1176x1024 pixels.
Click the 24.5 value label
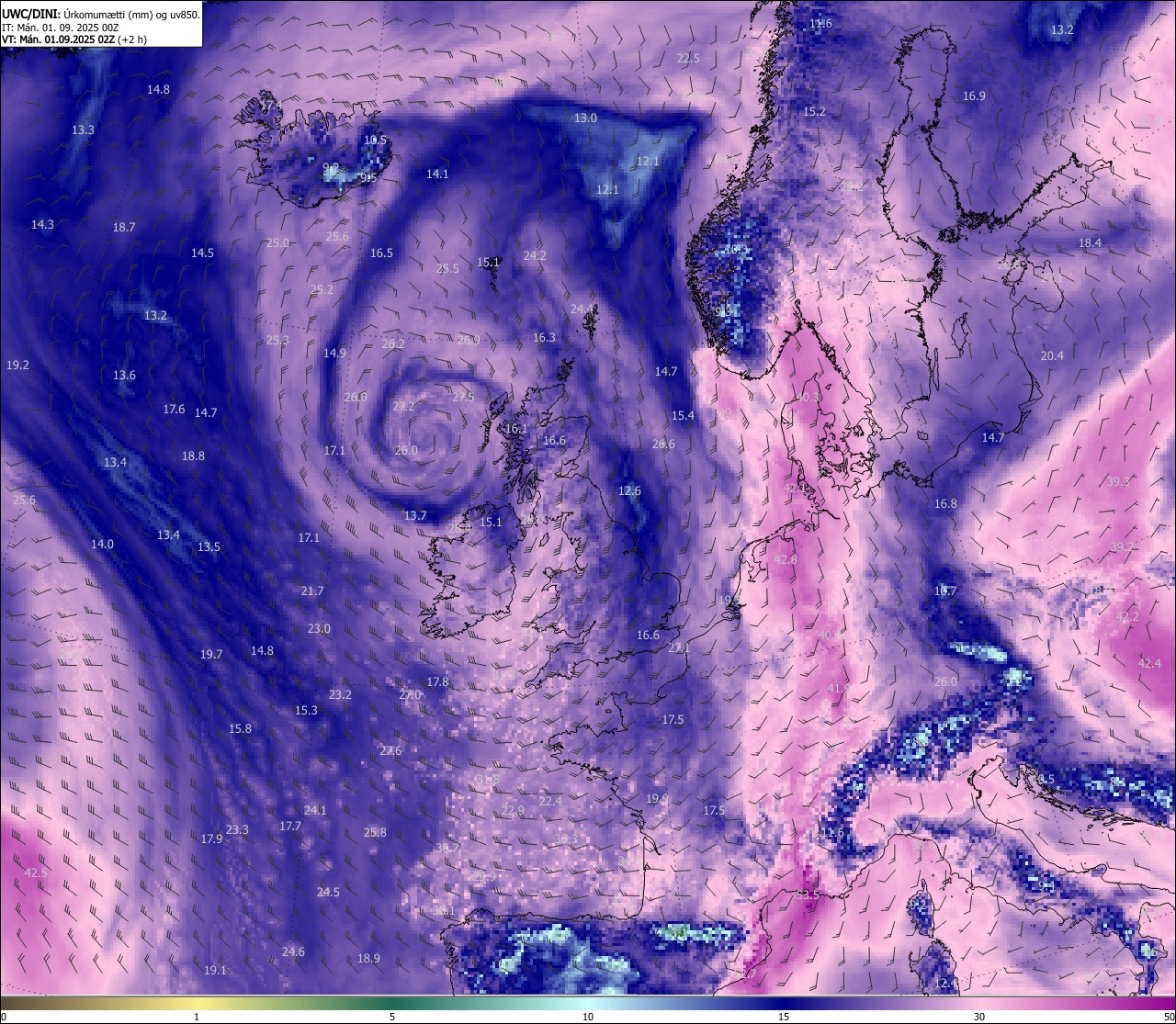pyautogui.click(x=328, y=892)
